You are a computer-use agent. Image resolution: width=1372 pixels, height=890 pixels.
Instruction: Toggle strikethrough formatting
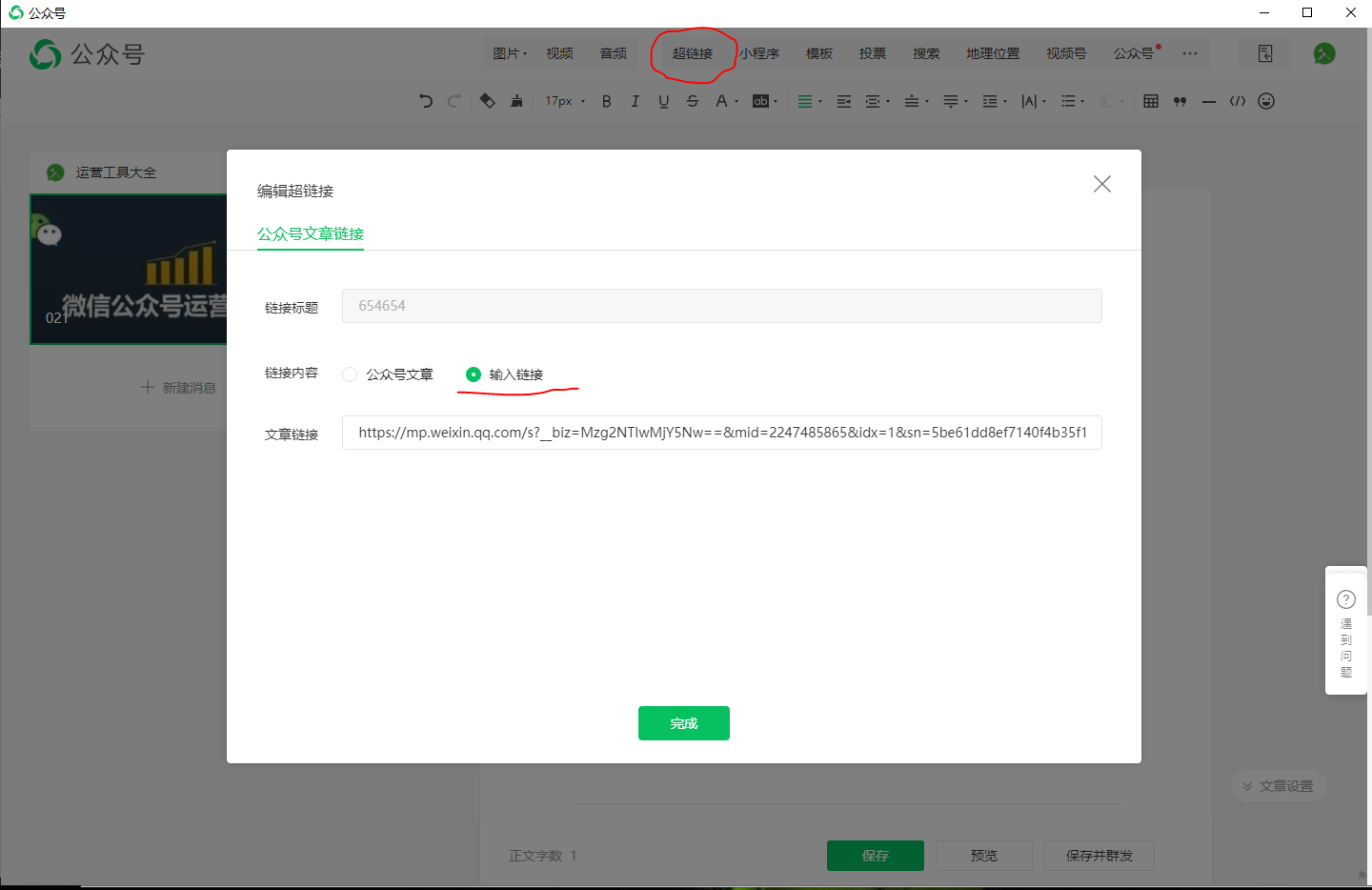693,101
